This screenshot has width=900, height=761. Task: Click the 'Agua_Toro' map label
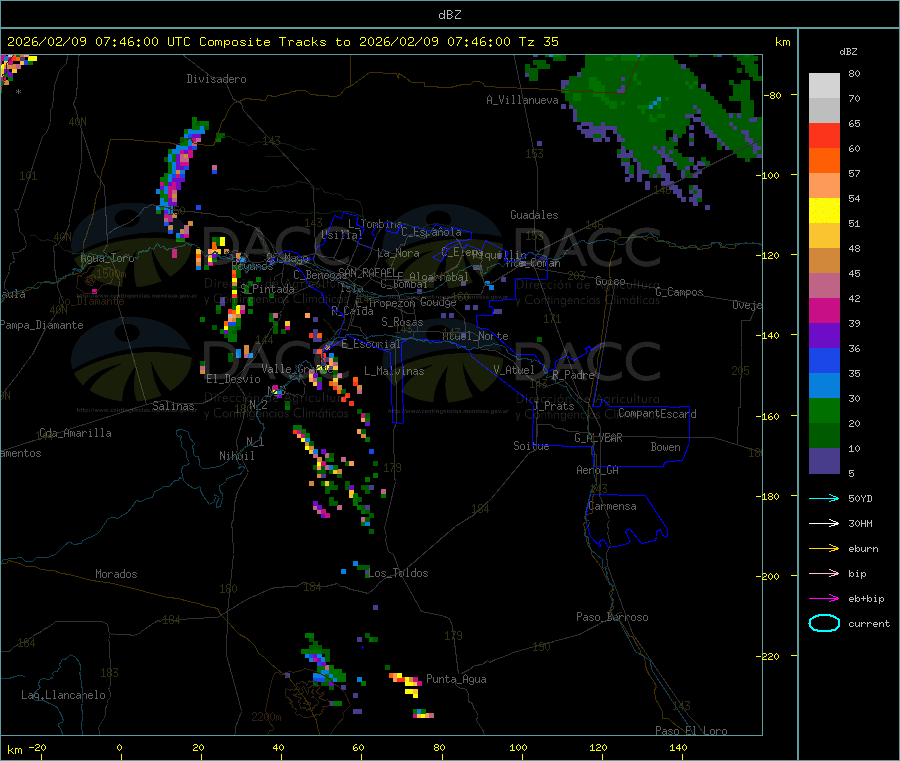(107, 258)
